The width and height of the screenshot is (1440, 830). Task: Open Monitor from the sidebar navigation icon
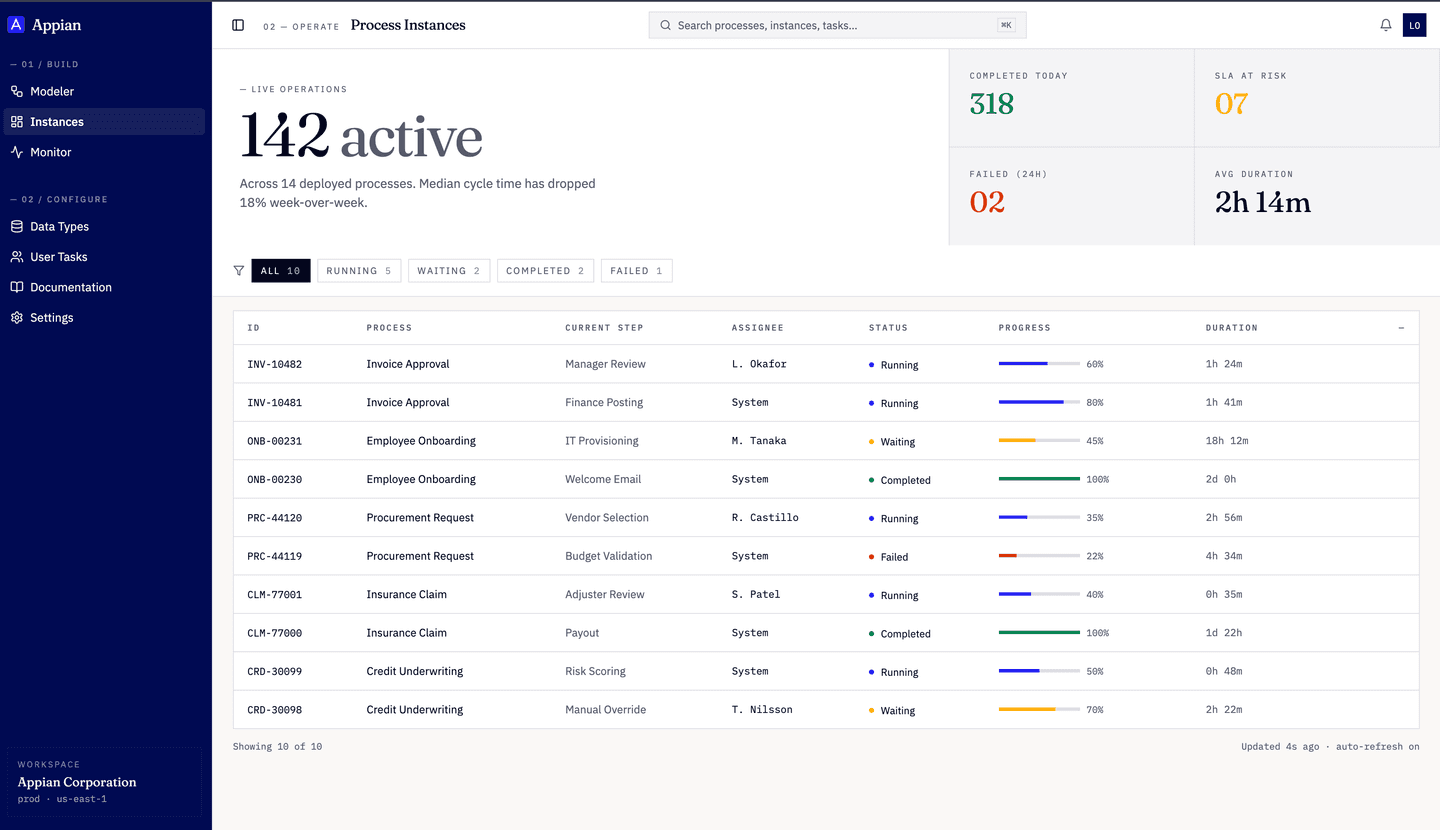click(17, 151)
